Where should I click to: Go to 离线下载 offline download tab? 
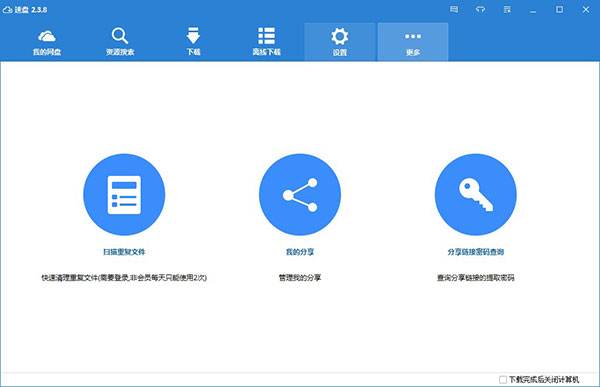267,42
